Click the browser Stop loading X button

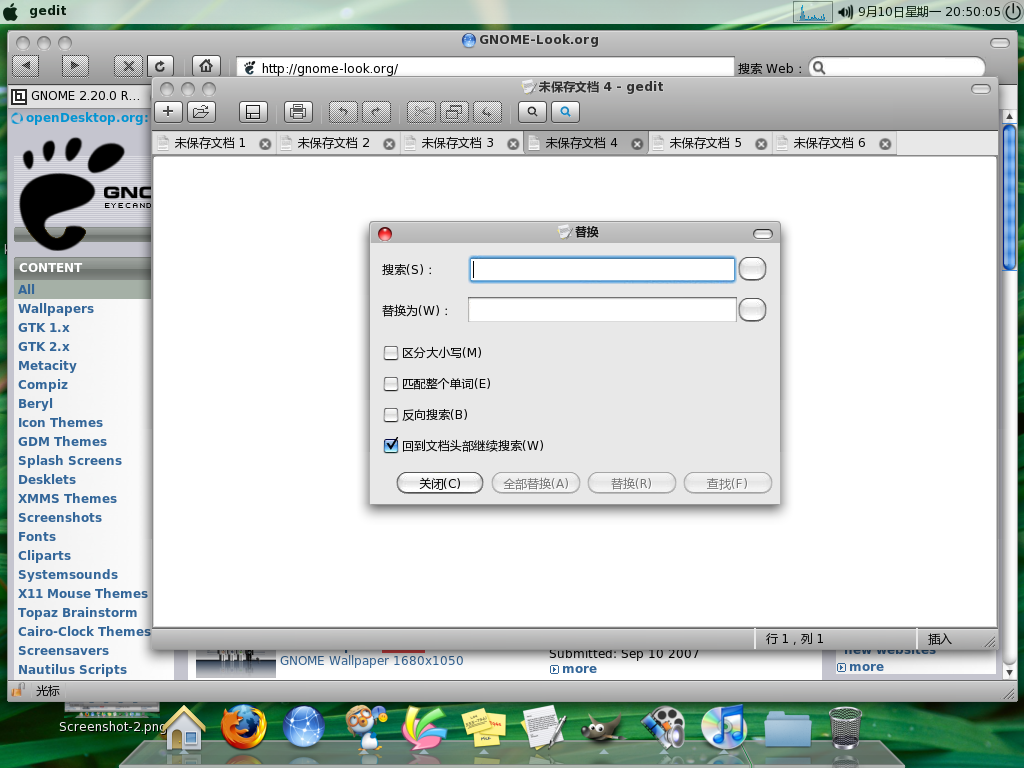(129, 66)
